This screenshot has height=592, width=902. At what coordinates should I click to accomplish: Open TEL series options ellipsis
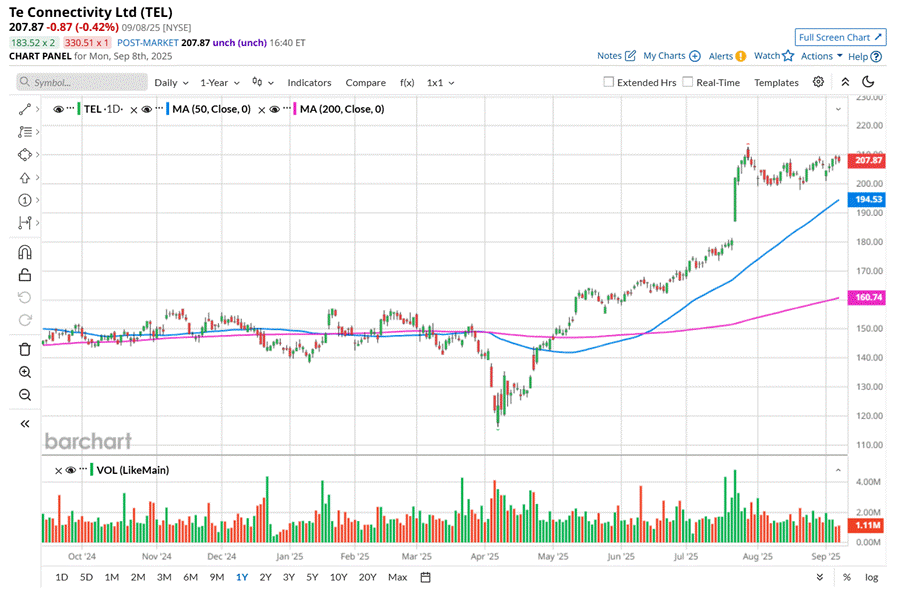point(71,108)
